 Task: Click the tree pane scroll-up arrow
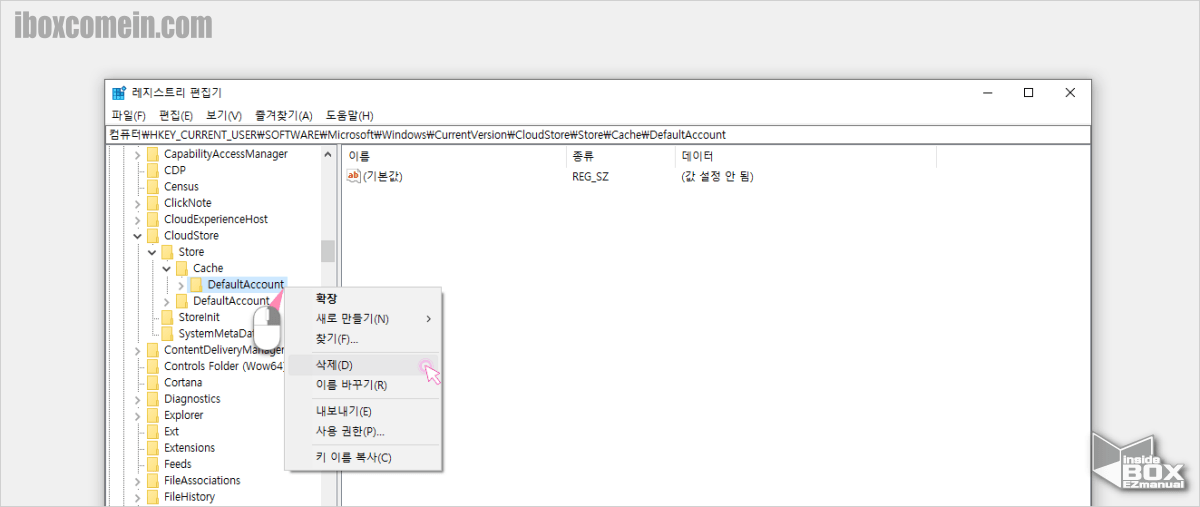328,154
